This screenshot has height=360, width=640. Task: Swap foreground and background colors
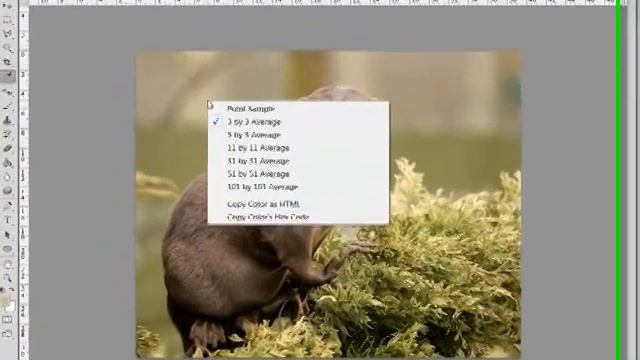point(12,289)
